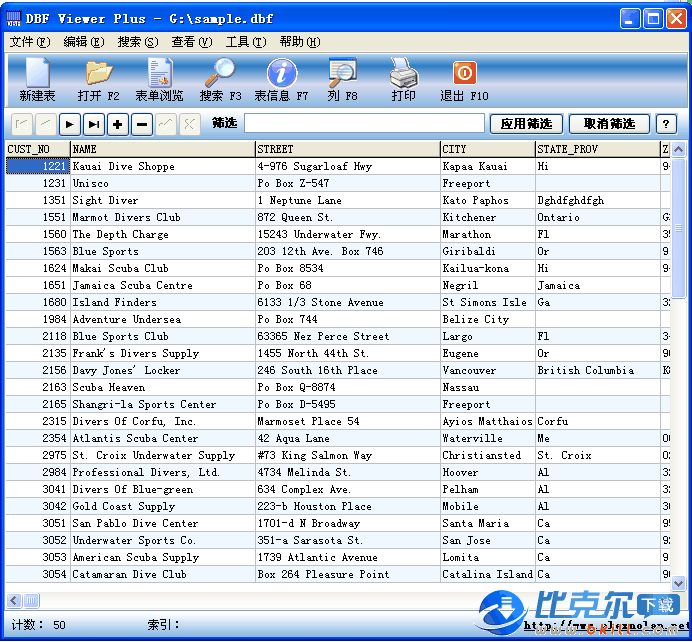
Task: Click the cancel edit X button
Action: tap(190, 124)
